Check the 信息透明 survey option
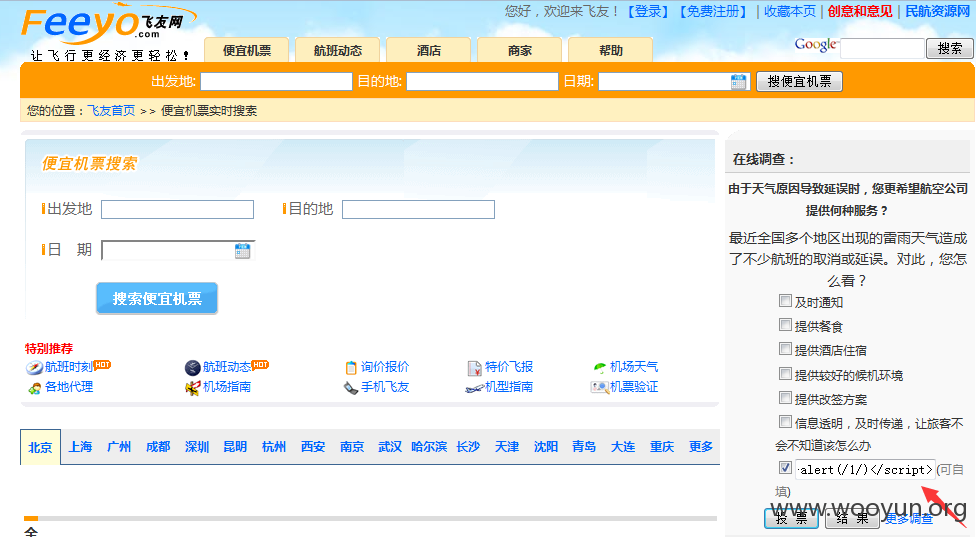 [786, 422]
